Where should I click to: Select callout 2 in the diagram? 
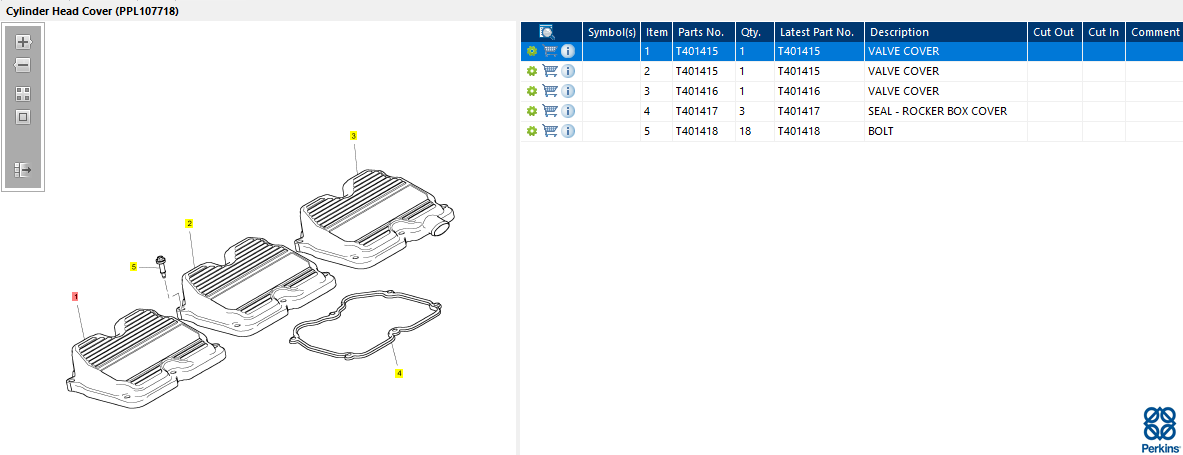click(189, 223)
